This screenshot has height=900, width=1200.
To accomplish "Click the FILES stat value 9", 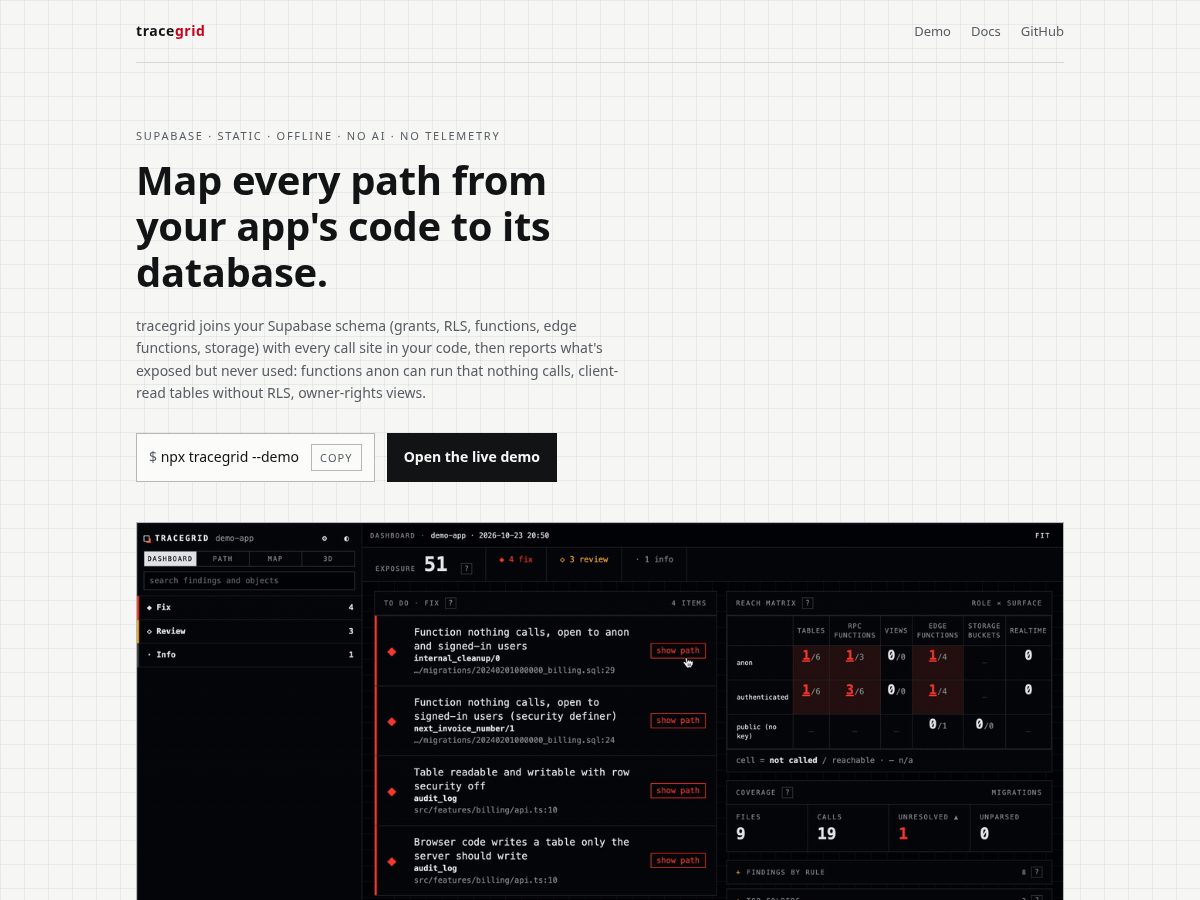I will point(741,833).
